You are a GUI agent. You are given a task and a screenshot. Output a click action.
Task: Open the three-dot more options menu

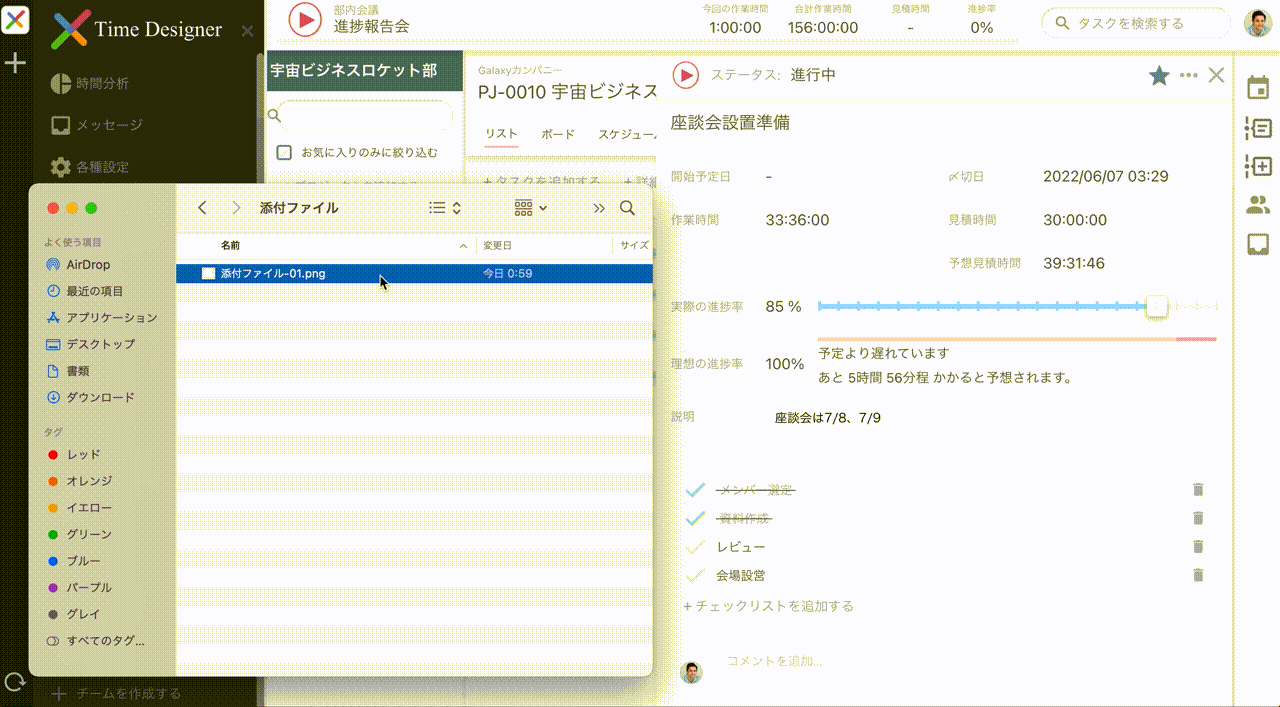1188,76
